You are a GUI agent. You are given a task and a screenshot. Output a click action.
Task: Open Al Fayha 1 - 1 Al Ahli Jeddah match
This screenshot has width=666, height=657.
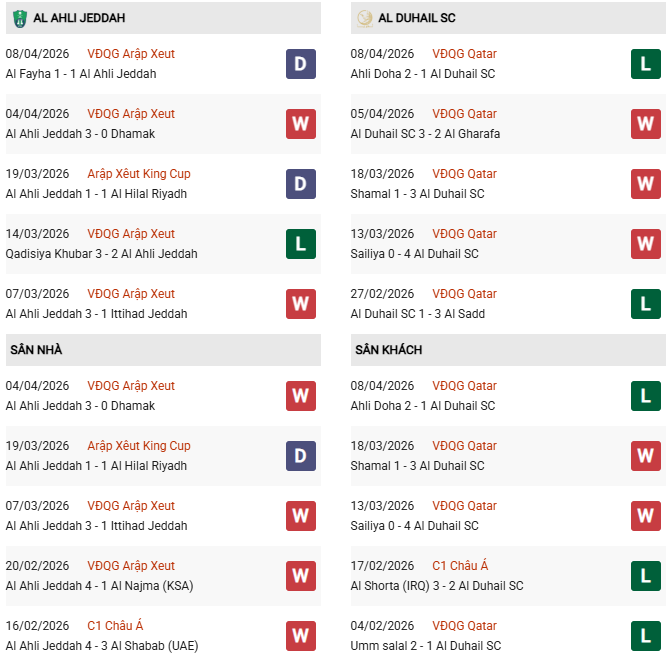pyautogui.click(x=81, y=74)
